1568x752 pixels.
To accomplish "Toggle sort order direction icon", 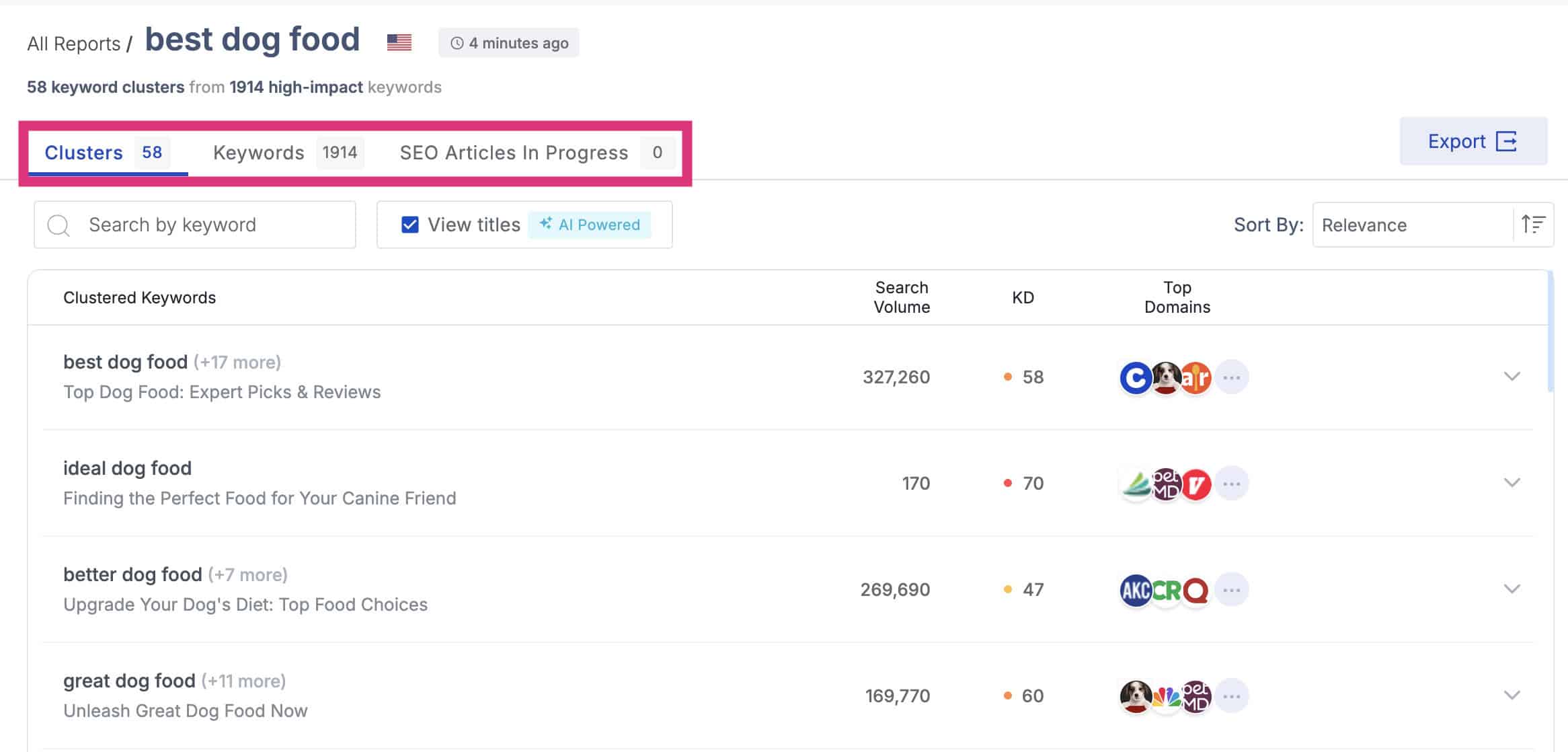I will coord(1533,225).
